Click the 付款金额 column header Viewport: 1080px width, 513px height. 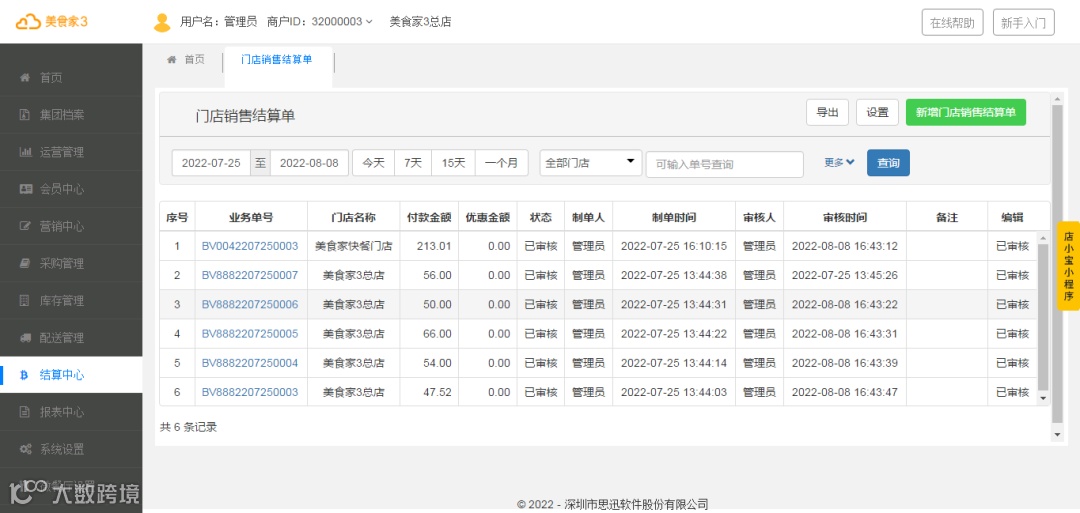(x=429, y=217)
